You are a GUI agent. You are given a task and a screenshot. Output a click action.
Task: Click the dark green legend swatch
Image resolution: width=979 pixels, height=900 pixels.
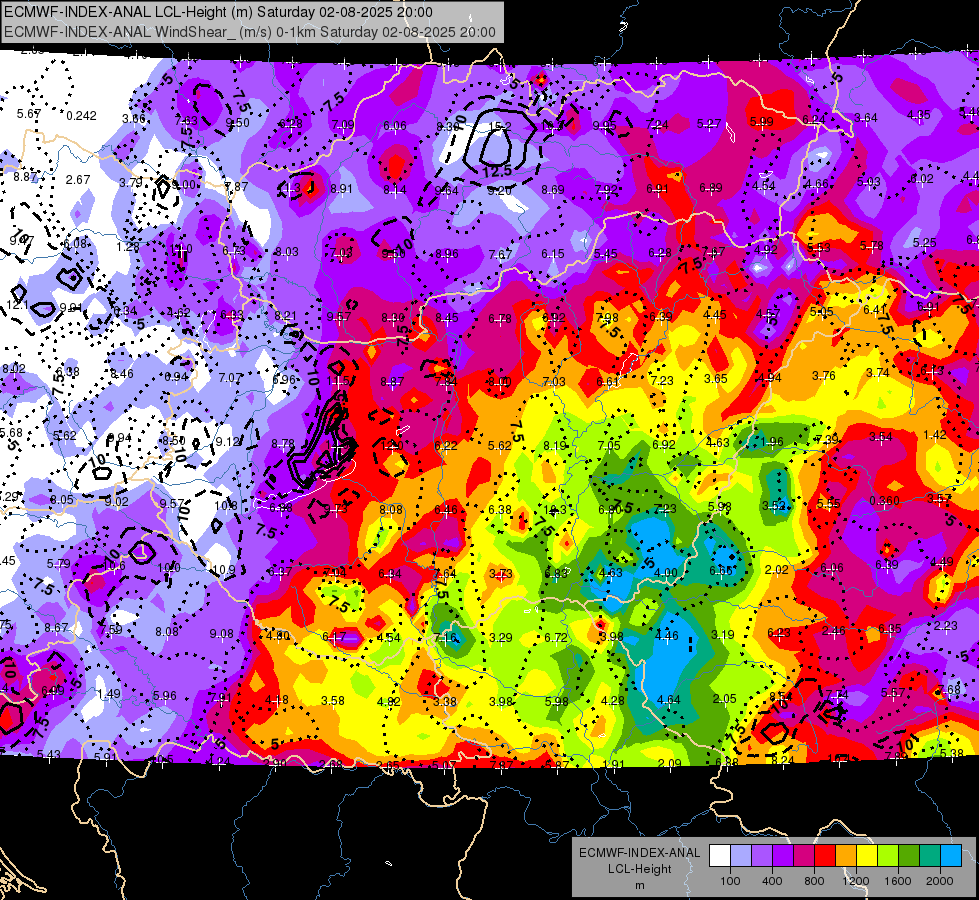tap(909, 856)
